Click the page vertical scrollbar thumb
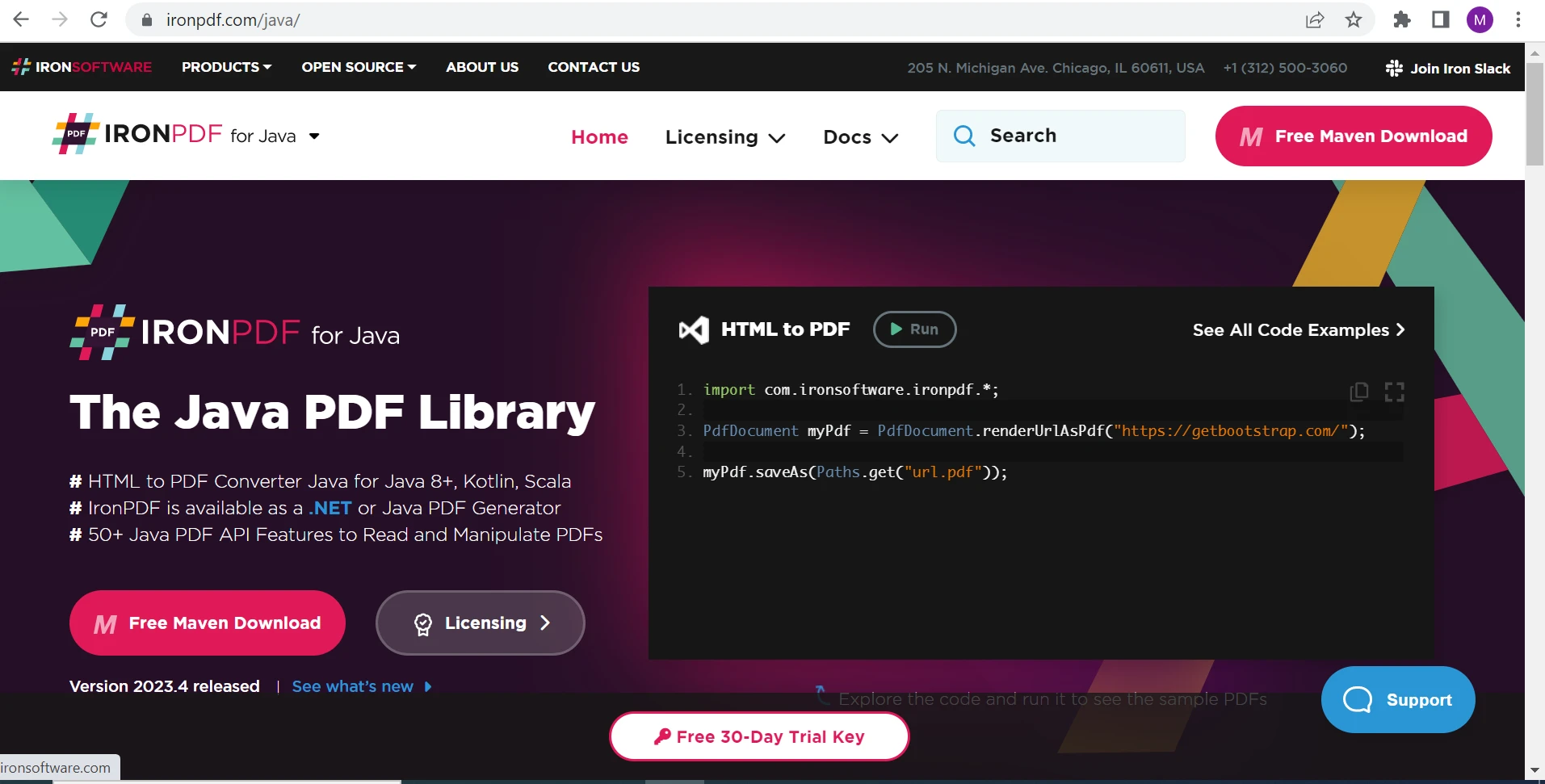 (x=1535, y=113)
